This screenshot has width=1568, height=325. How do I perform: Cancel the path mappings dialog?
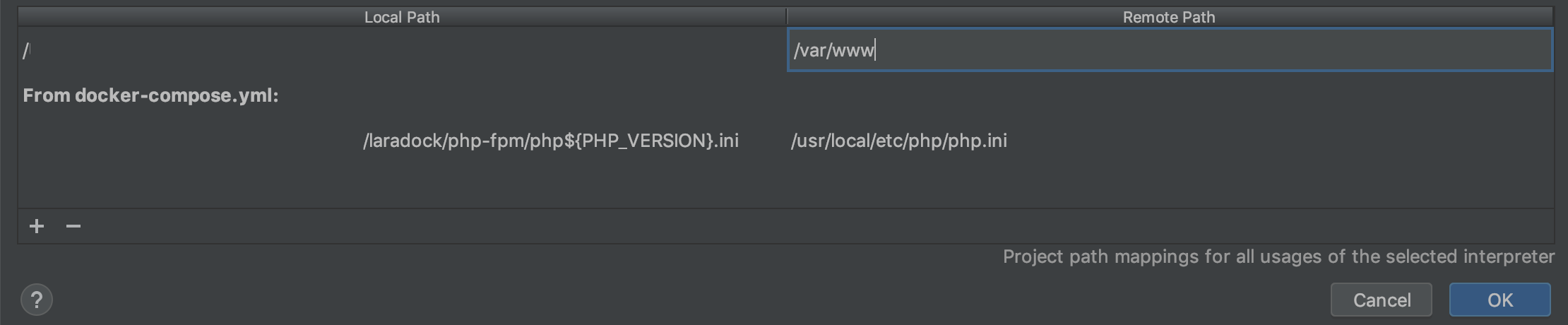click(1381, 300)
